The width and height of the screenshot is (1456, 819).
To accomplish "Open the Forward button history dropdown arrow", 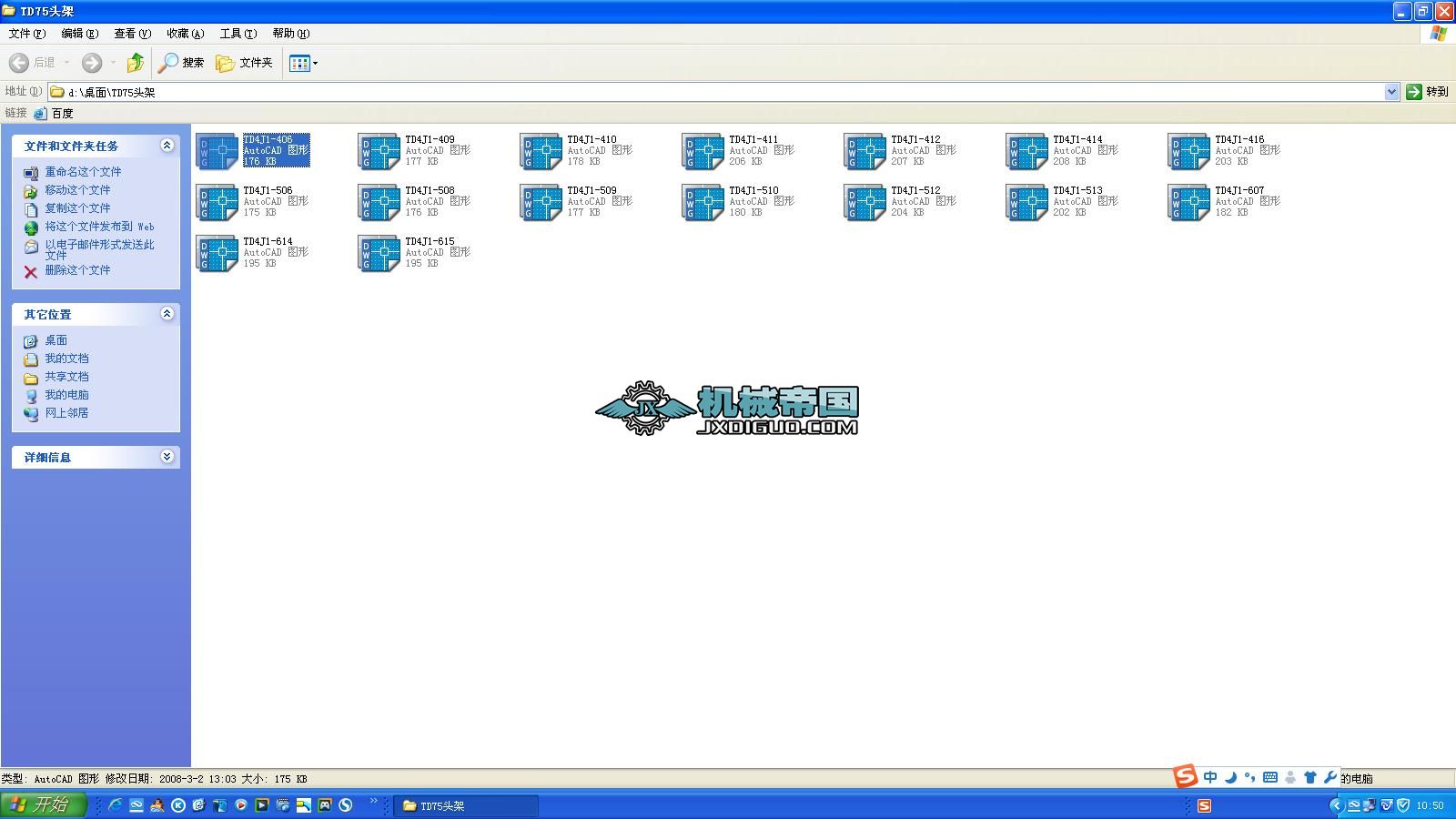I will pos(113,63).
